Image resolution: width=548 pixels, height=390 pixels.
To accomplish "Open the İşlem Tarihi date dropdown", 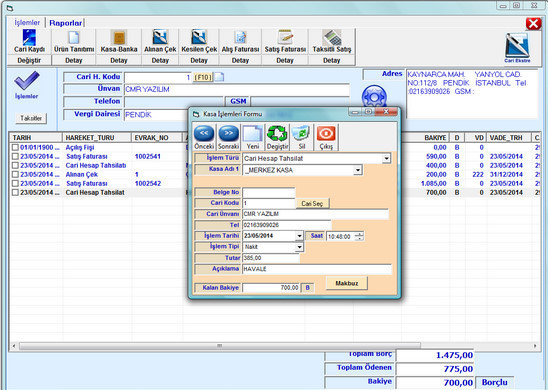I will [299, 236].
